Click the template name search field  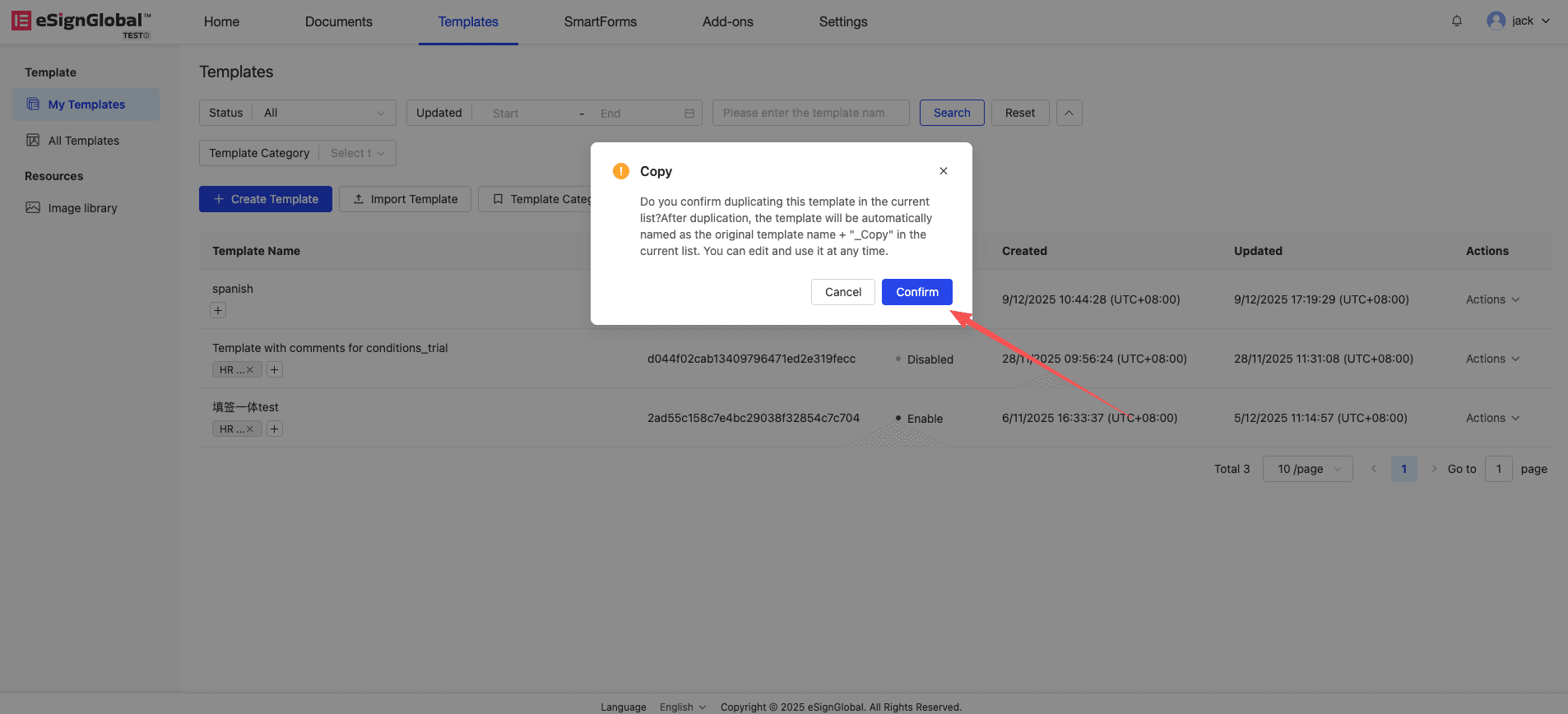click(x=810, y=113)
